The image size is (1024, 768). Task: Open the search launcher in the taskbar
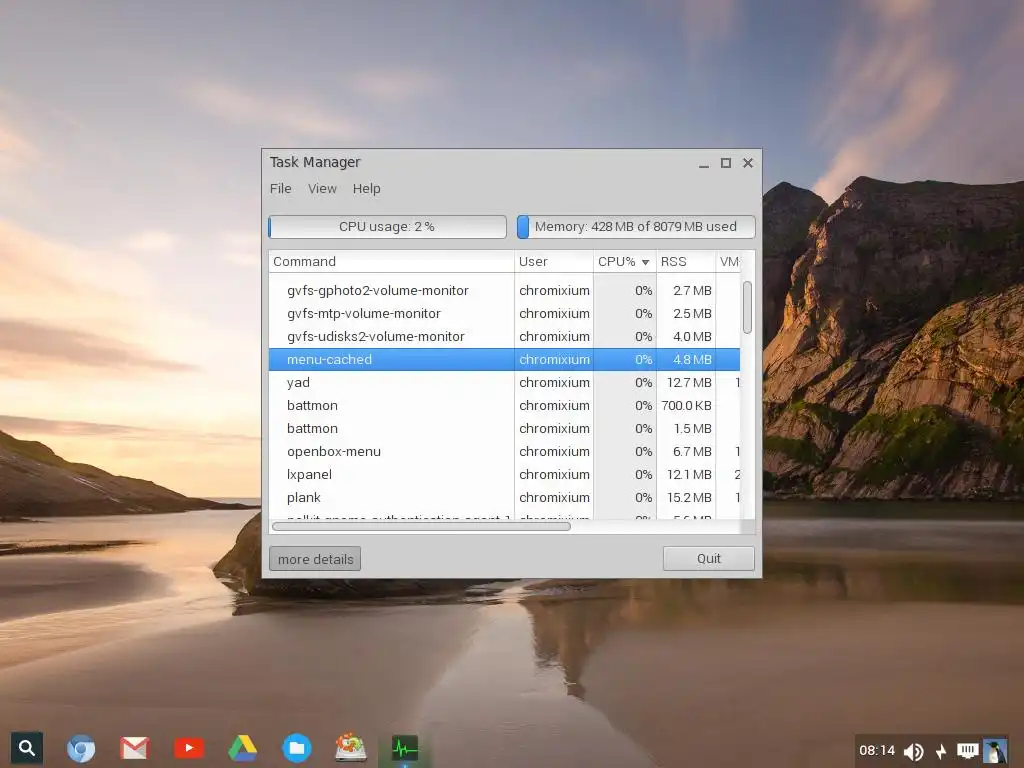pyautogui.click(x=27, y=748)
